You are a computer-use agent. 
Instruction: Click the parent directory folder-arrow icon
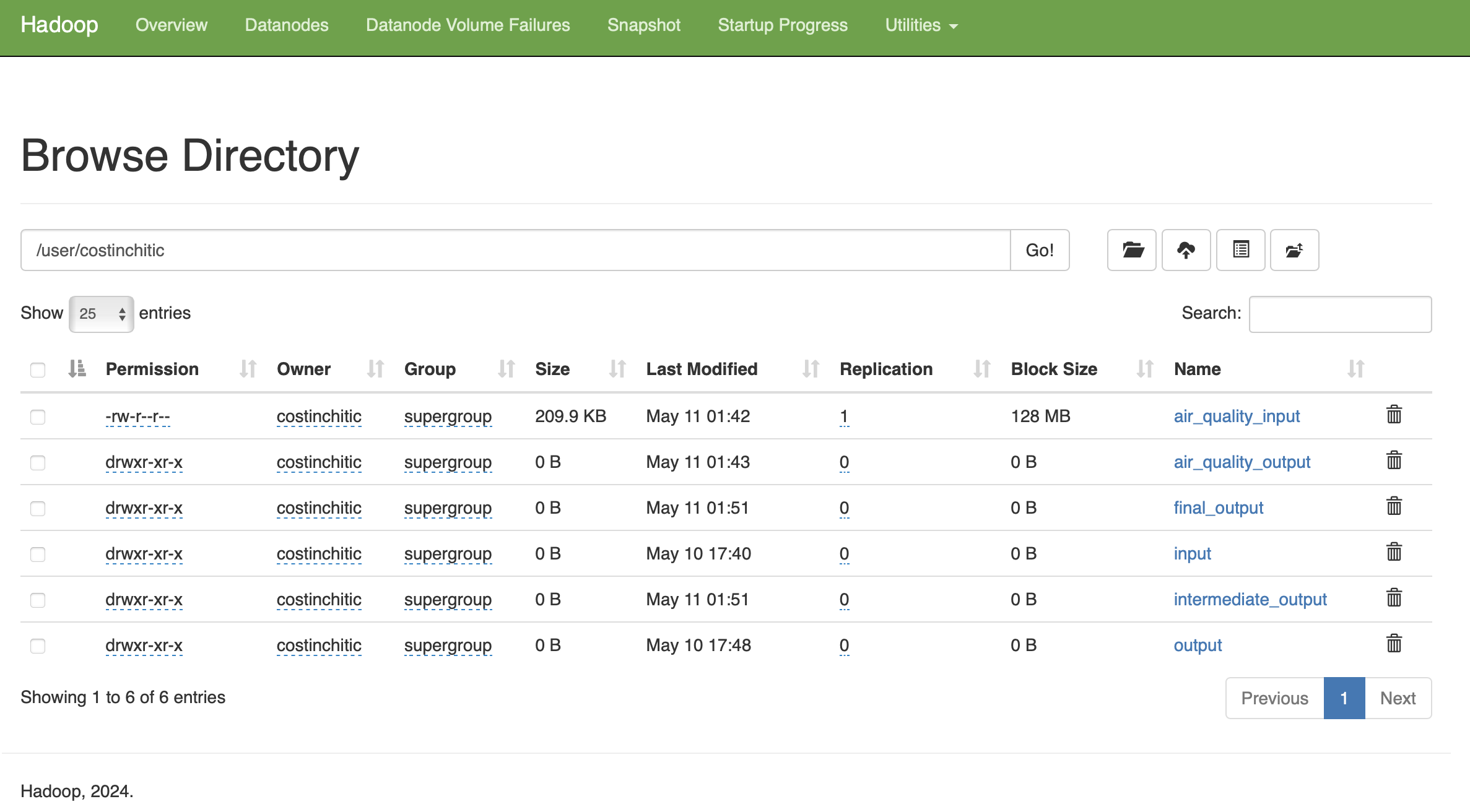(x=1295, y=250)
